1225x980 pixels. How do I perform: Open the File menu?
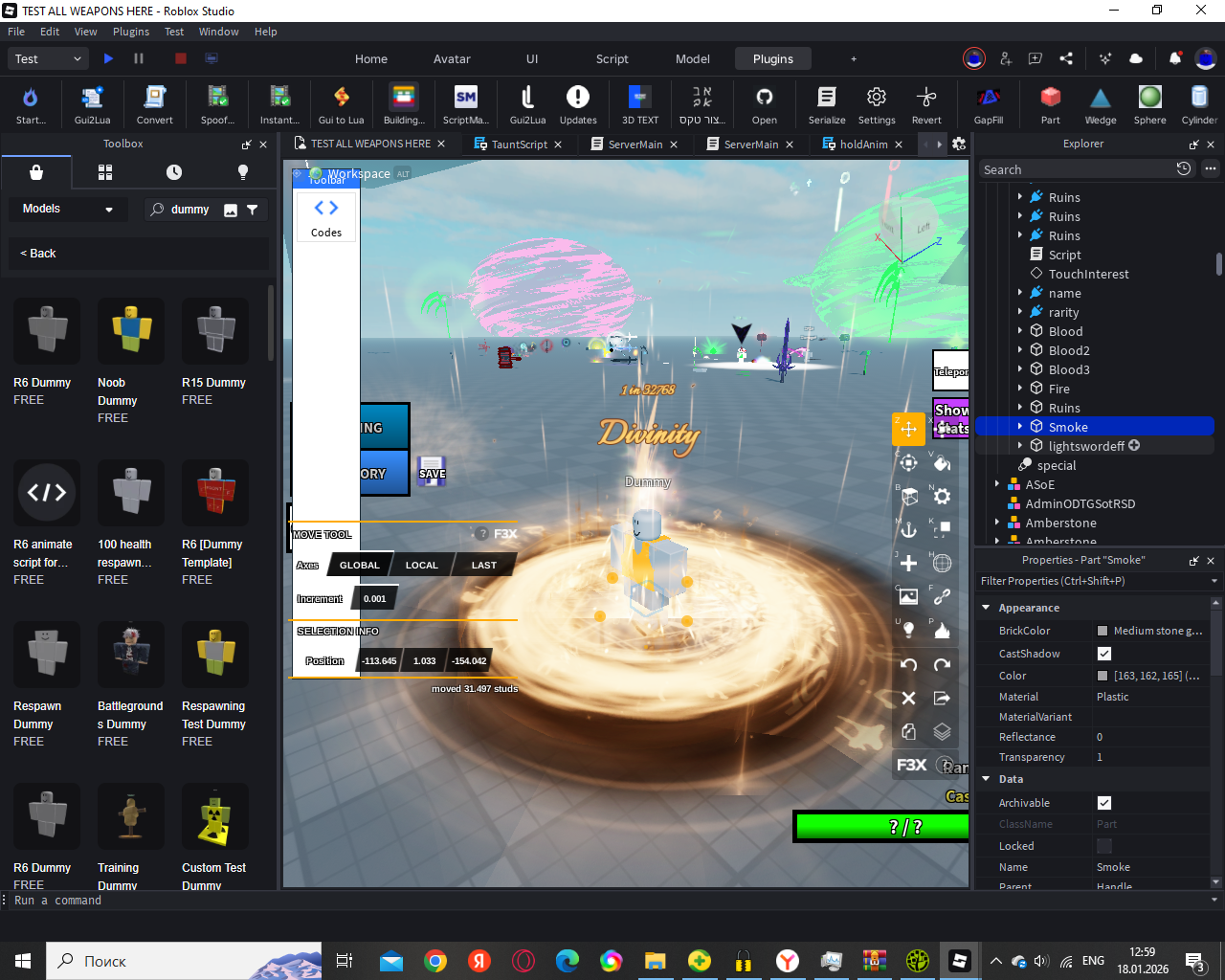pyautogui.click(x=16, y=32)
